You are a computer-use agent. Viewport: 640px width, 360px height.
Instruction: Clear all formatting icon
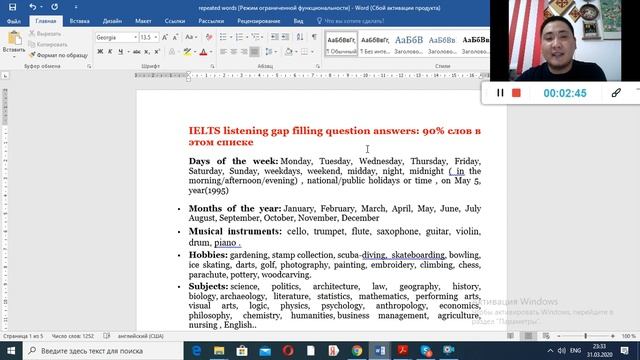click(x=209, y=37)
